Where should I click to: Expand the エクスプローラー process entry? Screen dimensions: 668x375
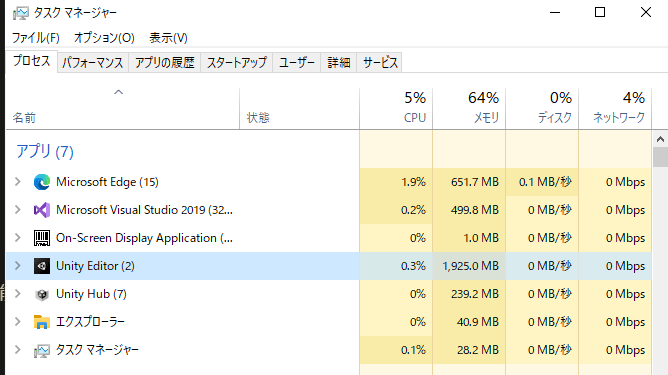click(x=17, y=322)
